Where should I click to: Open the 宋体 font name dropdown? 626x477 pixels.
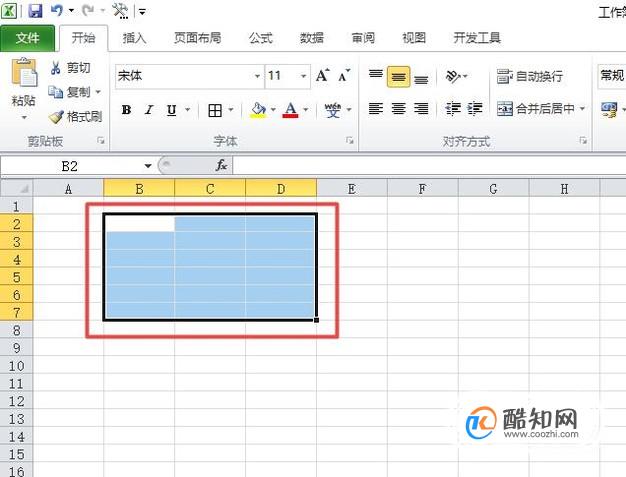[x=257, y=76]
